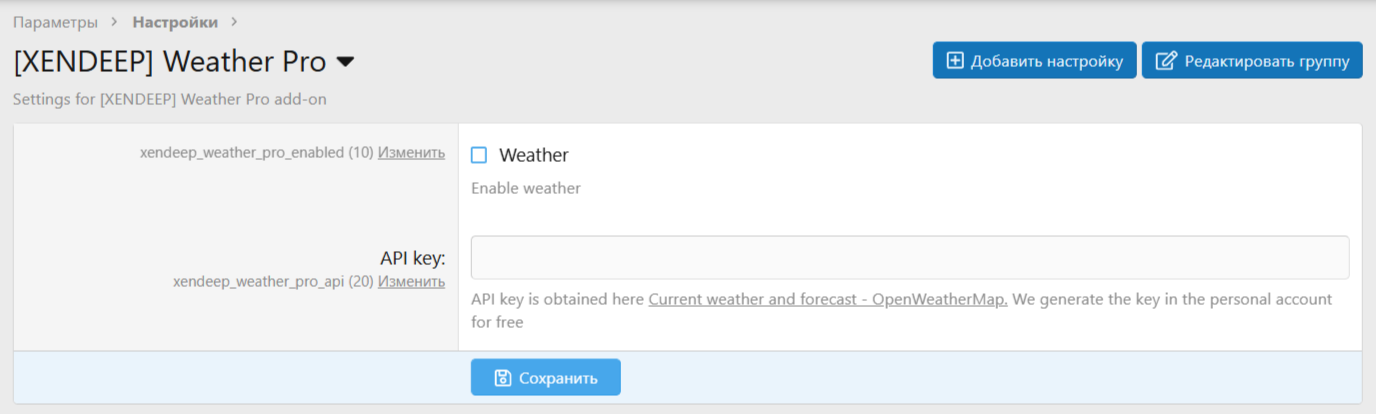The image size is (1376, 414).
Task: Click Изменить next to xendeep_weather_pro_api
Action: tap(411, 282)
